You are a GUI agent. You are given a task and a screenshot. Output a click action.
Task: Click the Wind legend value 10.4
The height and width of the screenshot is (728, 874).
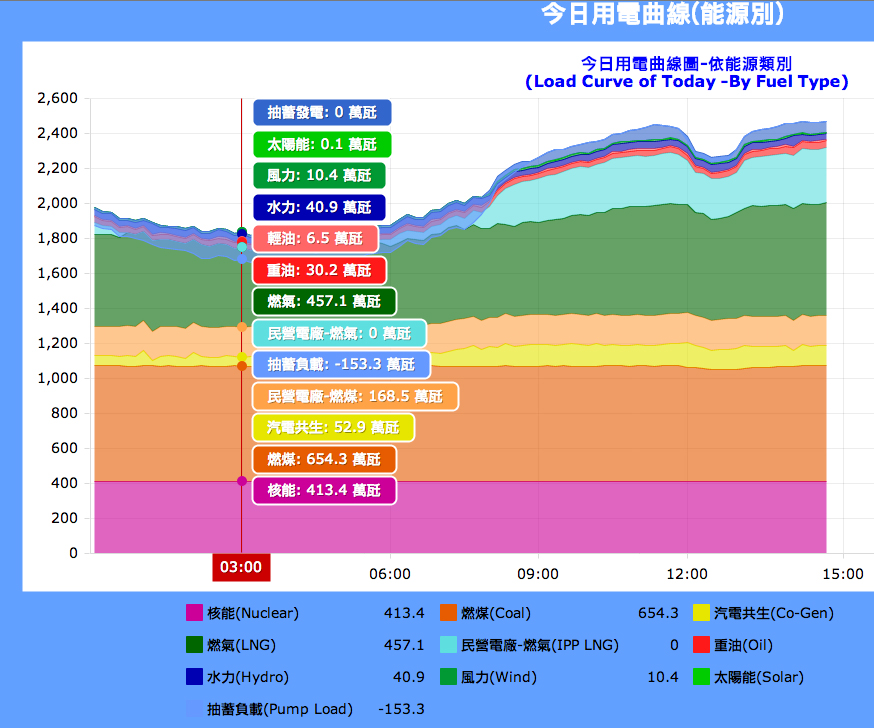[663, 677]
